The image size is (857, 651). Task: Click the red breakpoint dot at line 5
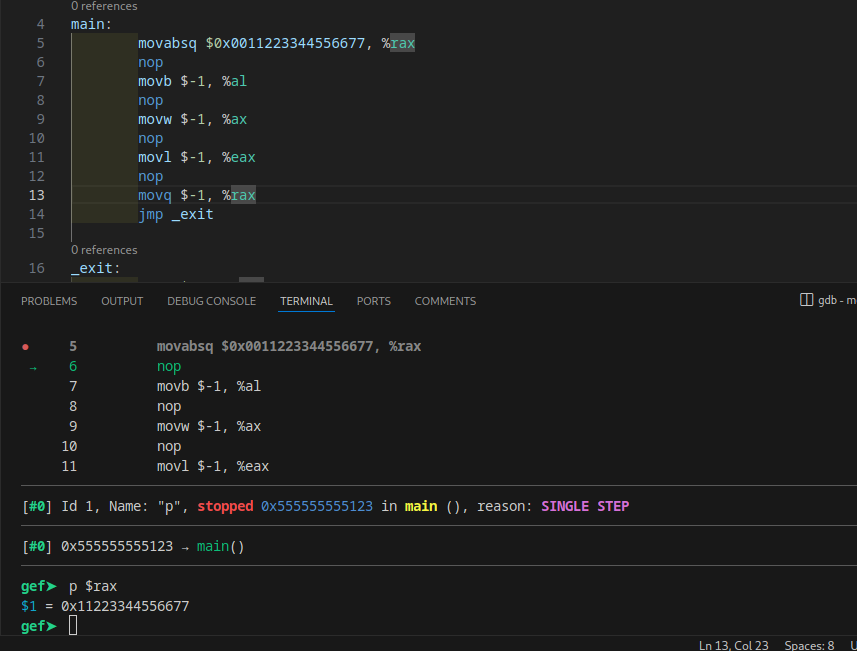25,347
